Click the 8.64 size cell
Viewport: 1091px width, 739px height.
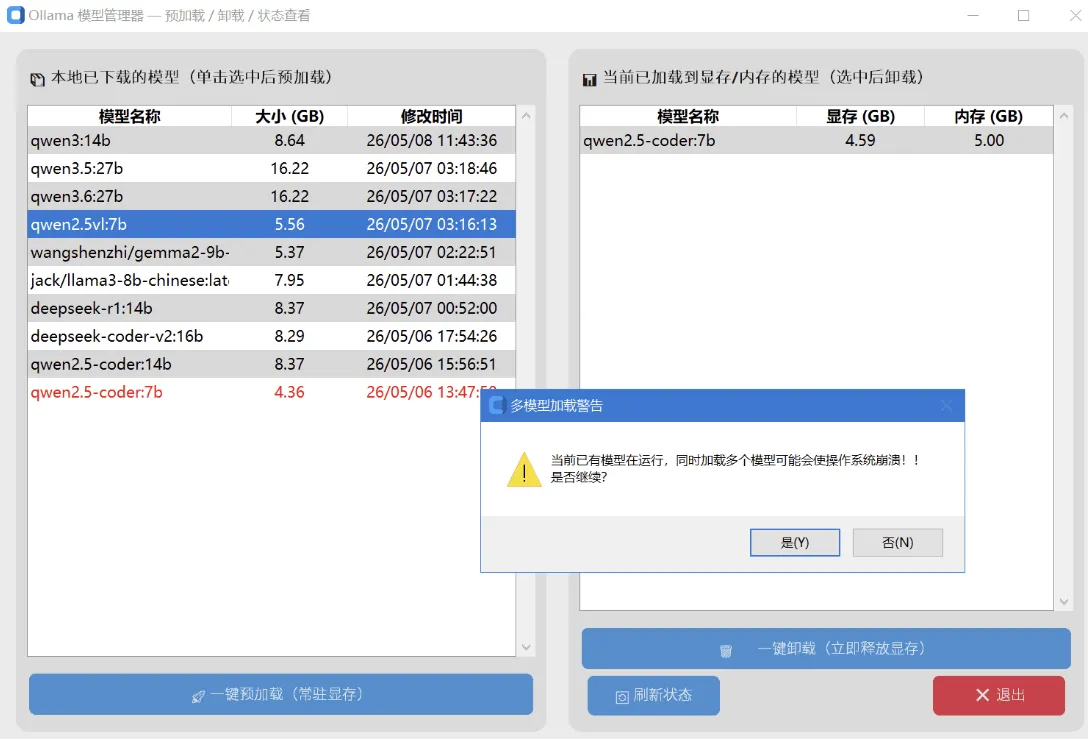(x=289, y=141)
